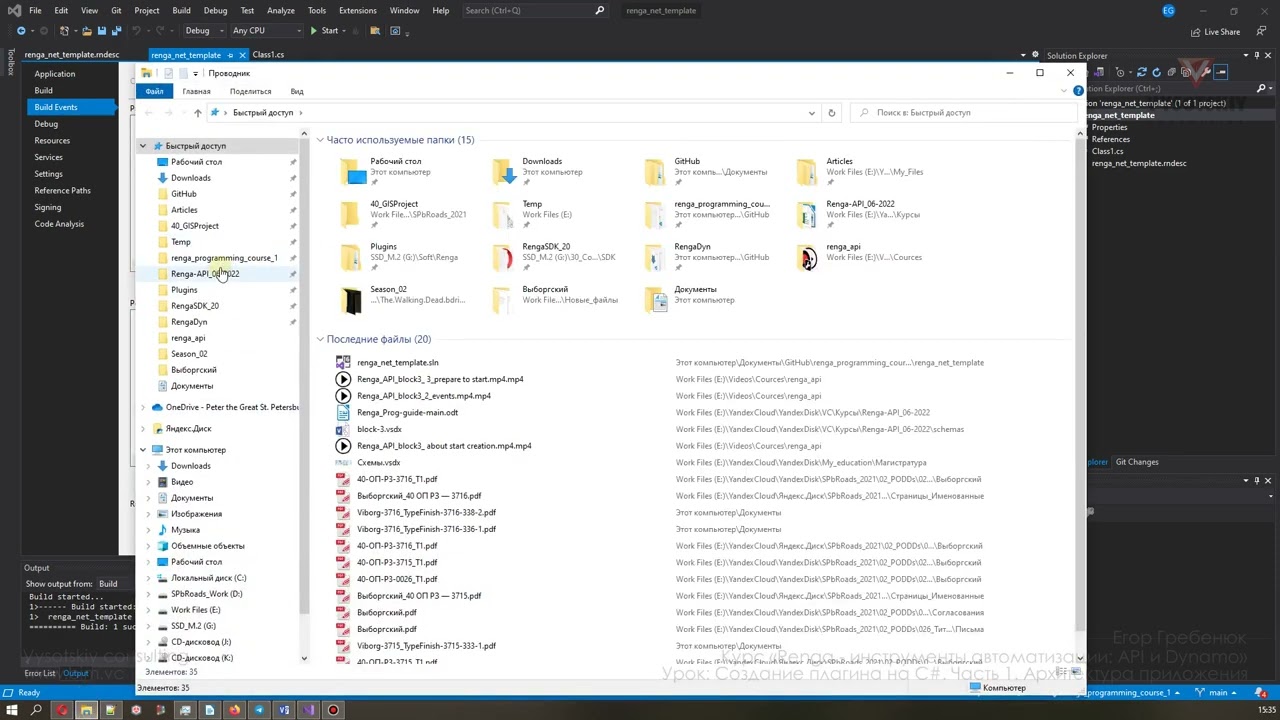1280x720 pixels.
Task: Click the taskbar search magnifier icon
Action: 36,710
